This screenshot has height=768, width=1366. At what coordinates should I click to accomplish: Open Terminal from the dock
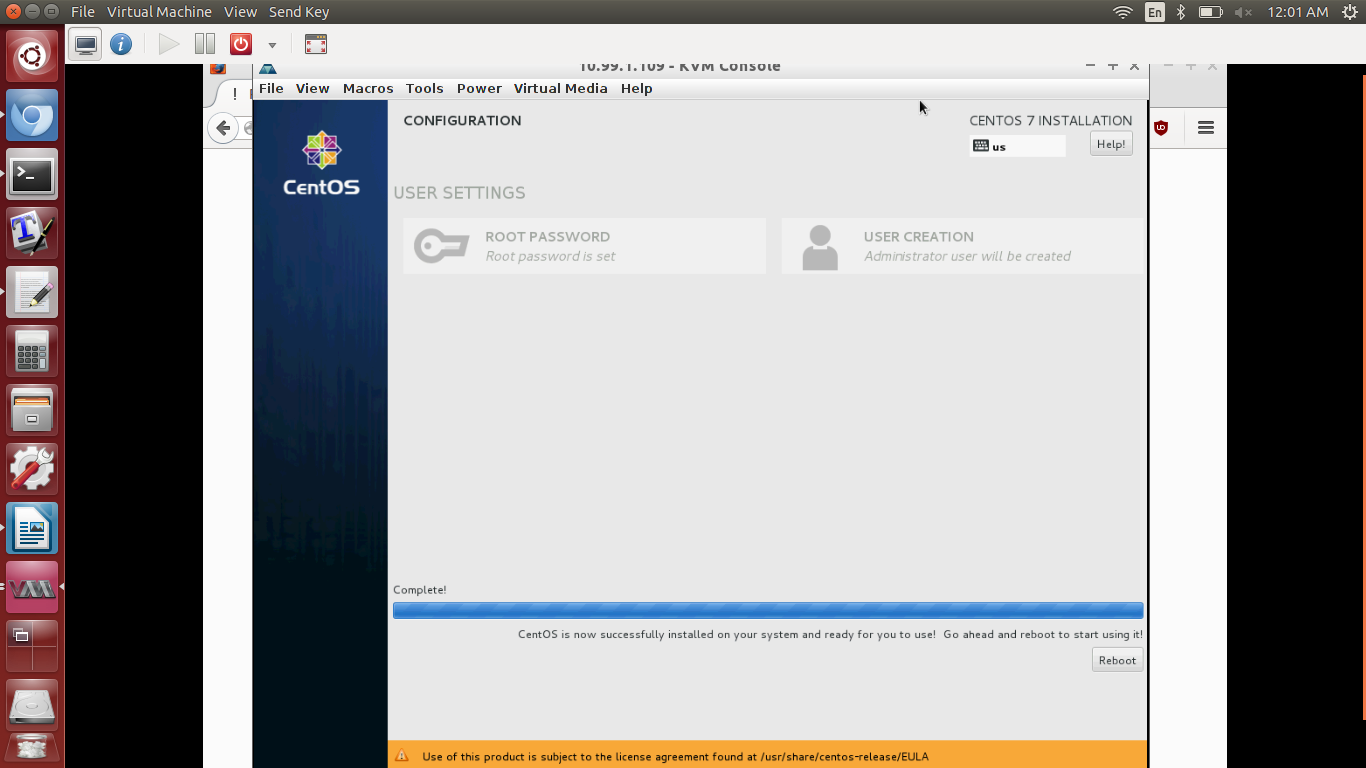pyautogui.click(x=32, y=175)
